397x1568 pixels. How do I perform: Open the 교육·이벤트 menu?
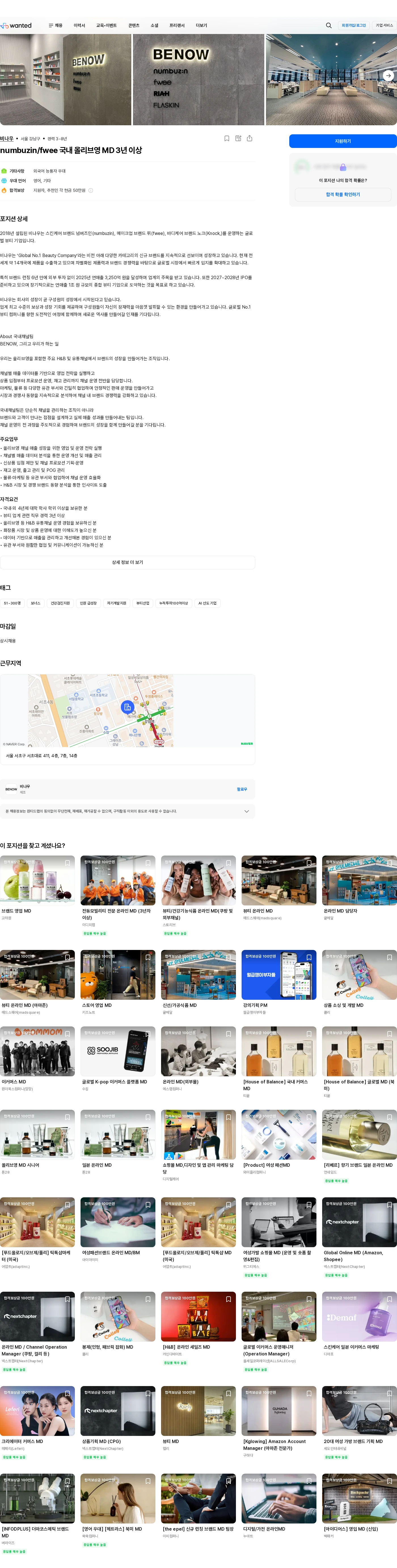tap(106, 26)
